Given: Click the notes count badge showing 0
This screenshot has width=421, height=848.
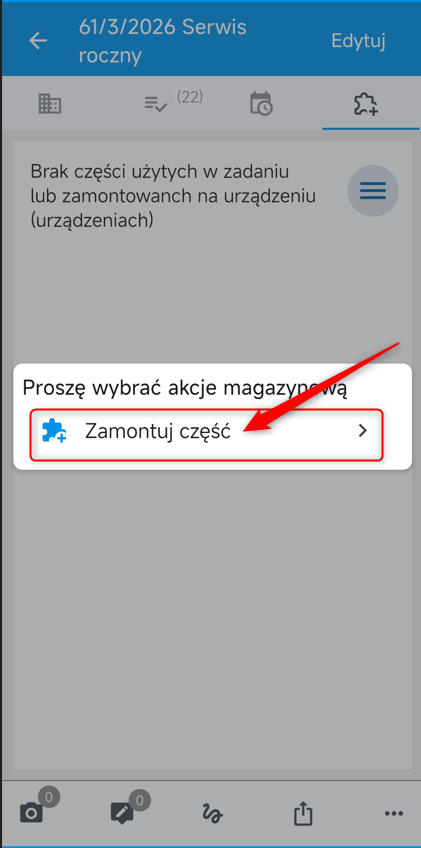Looking at the screenshot, I should click(x=140, y=801).
